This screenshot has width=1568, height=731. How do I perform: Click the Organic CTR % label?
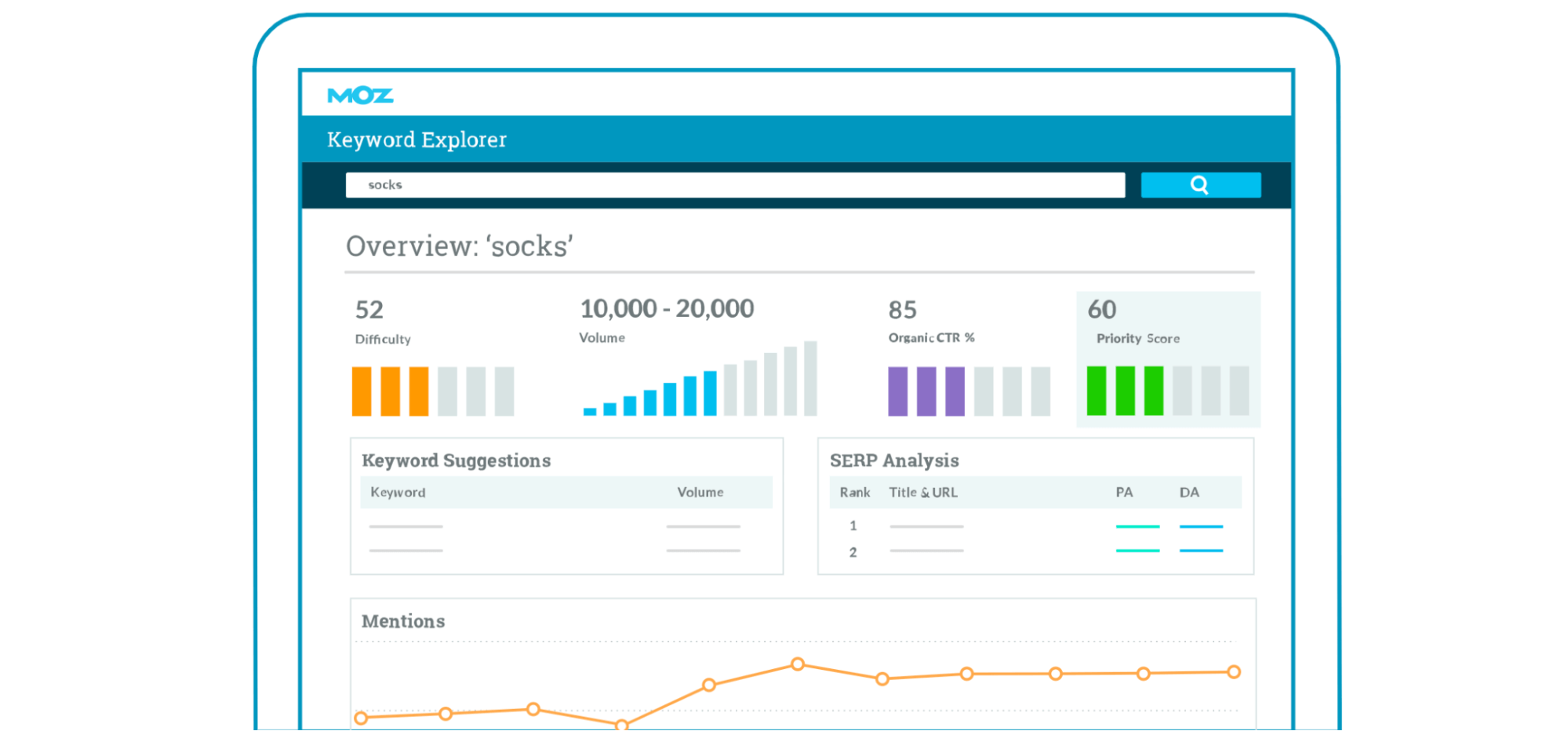point(931,337)
